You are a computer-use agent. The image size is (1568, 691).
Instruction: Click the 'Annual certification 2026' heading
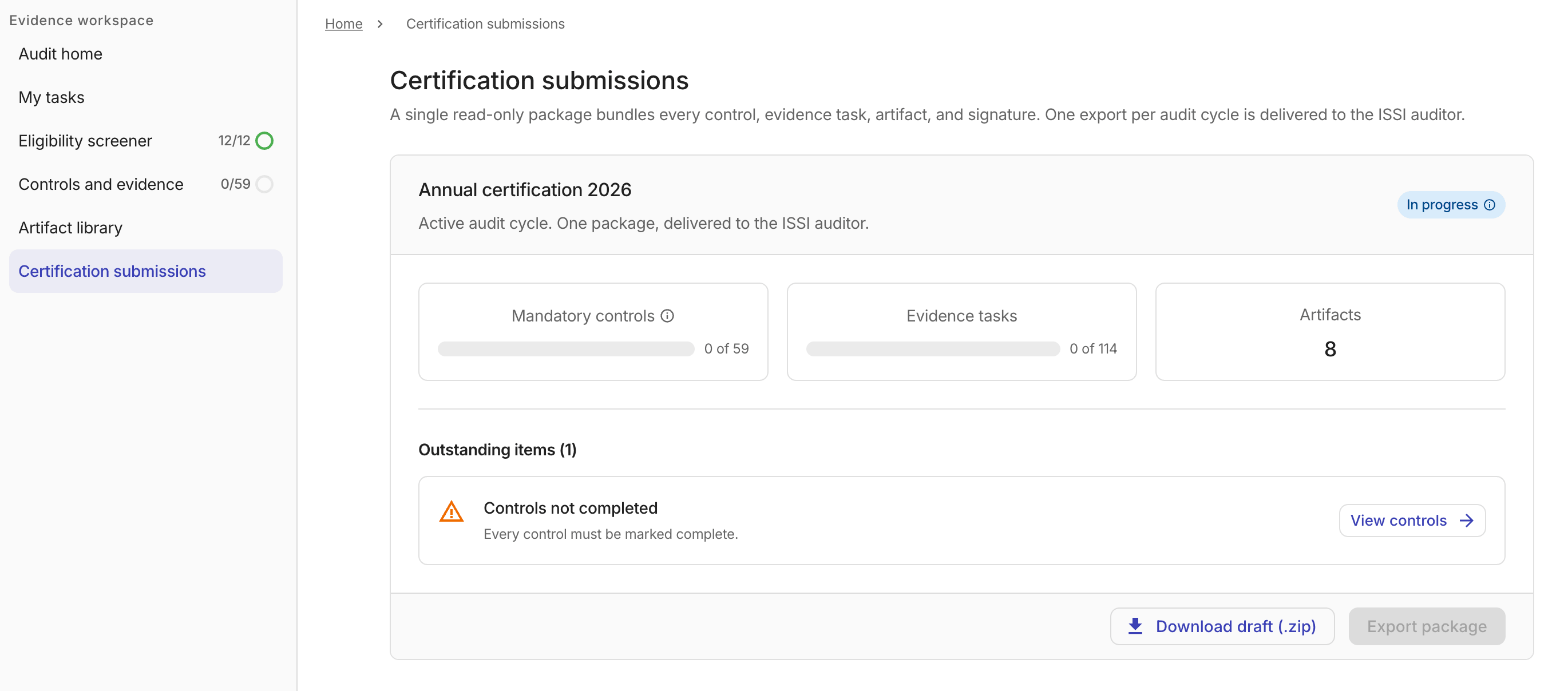(525, 190)
